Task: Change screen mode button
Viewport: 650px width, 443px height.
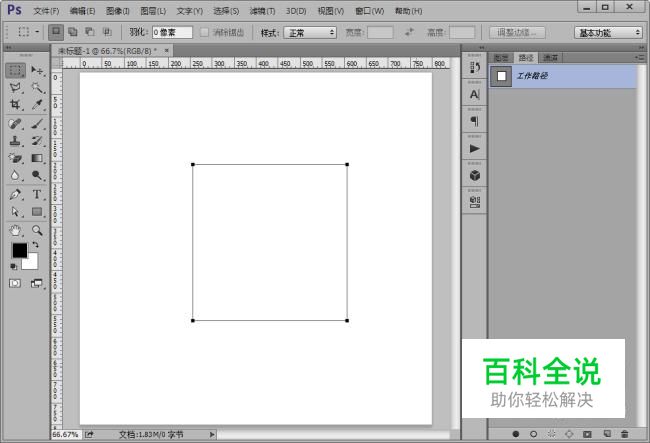Action: pyautogui.click(x=36, y=283)
